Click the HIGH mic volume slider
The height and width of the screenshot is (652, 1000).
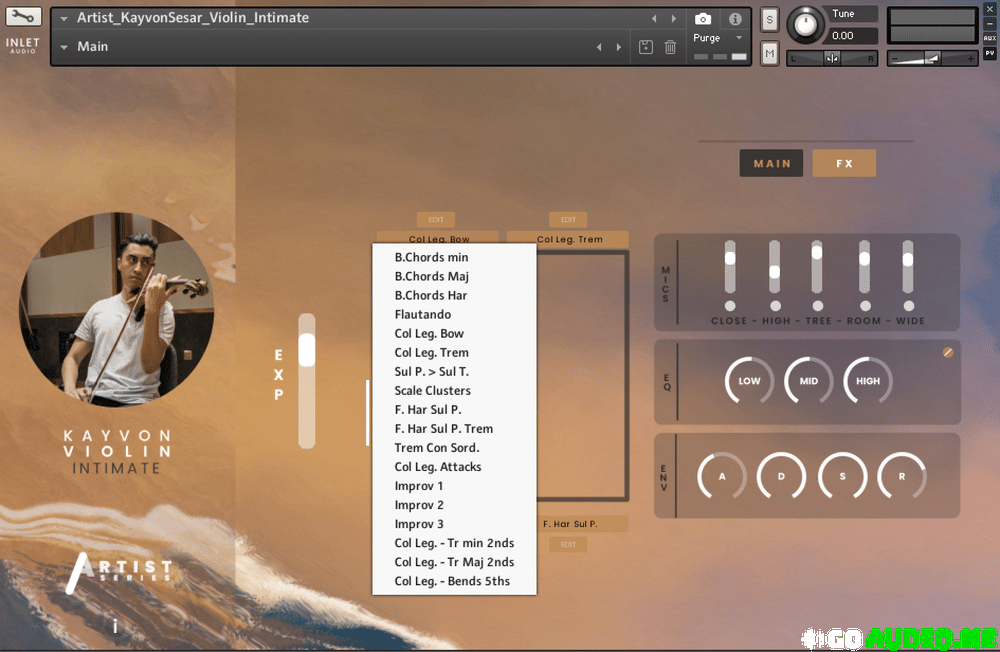(774, 267)
